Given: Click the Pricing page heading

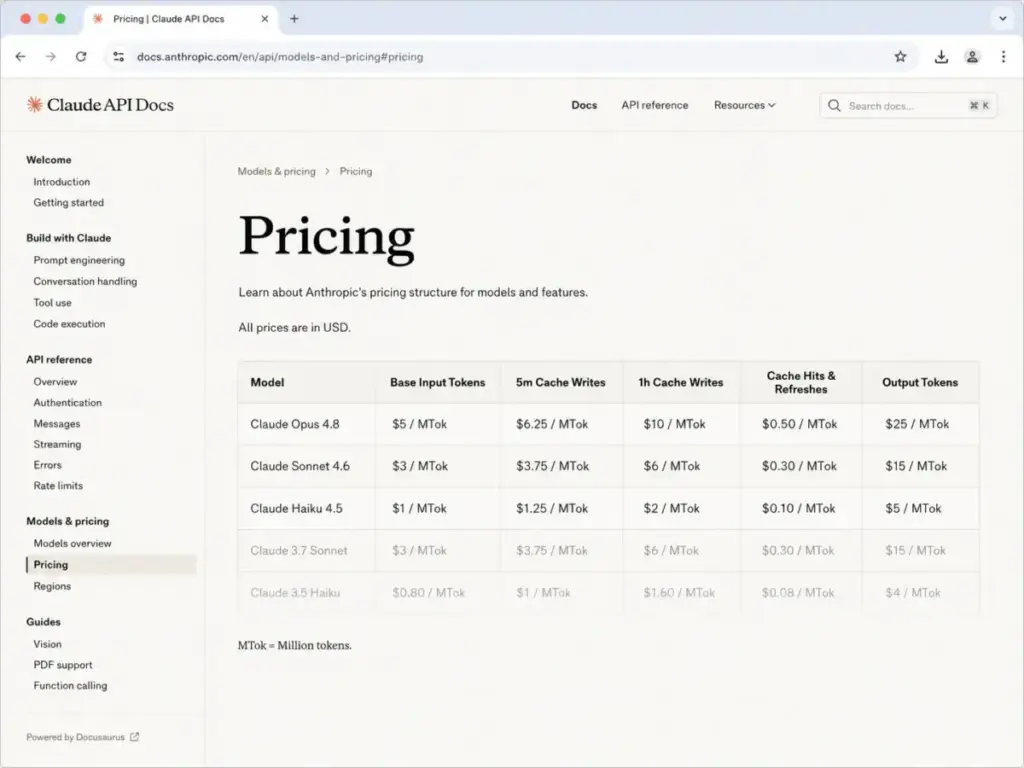Looking at the screenshot, I should click(327, 238).
